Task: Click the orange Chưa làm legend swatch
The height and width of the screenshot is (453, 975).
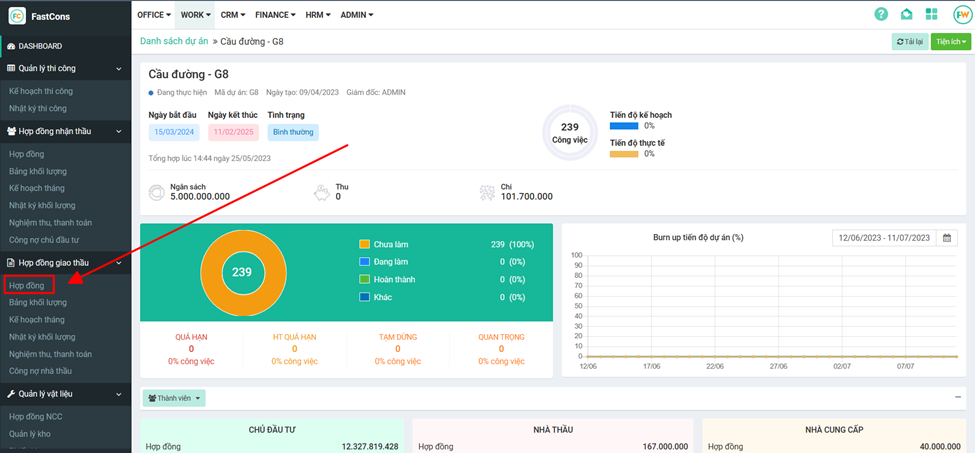Action: (x=364, y=244)
